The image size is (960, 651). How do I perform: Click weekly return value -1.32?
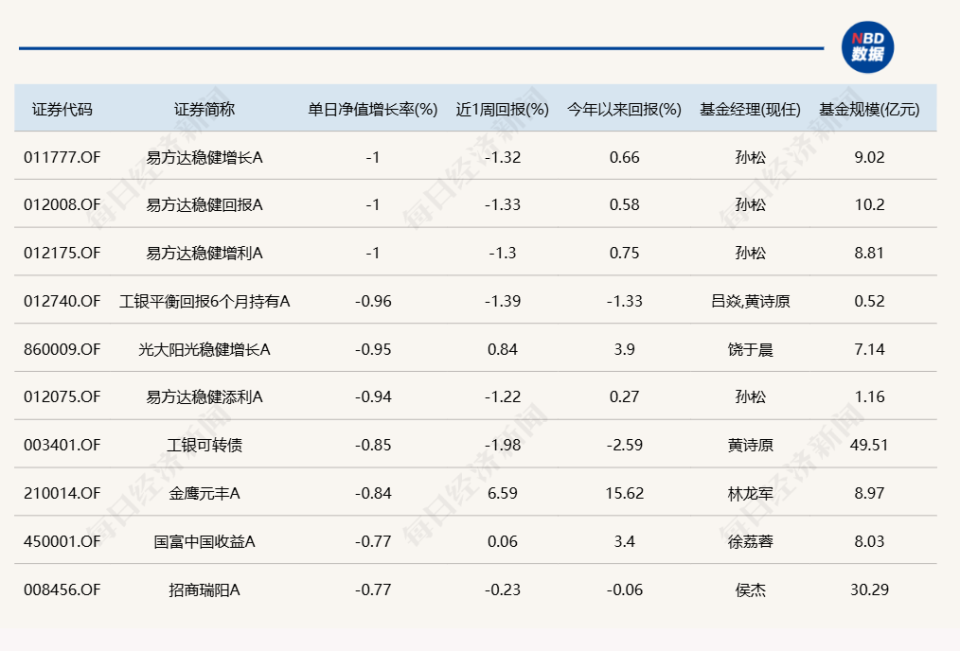tap(503, 157)
